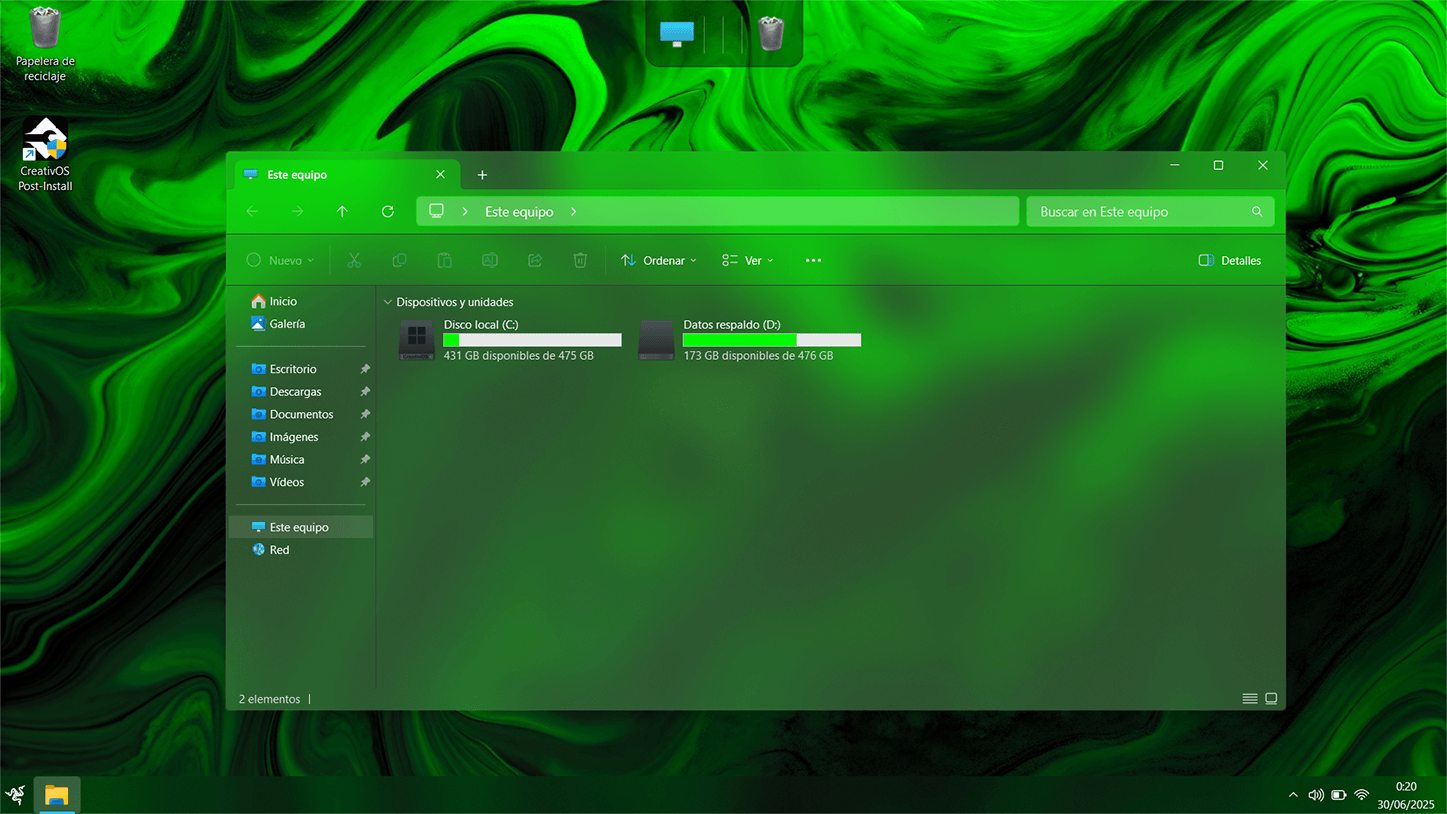Expand the Ver dropdown menu
The width and height of the screenshot is (1447, 814).
click(x=748, y=261)
